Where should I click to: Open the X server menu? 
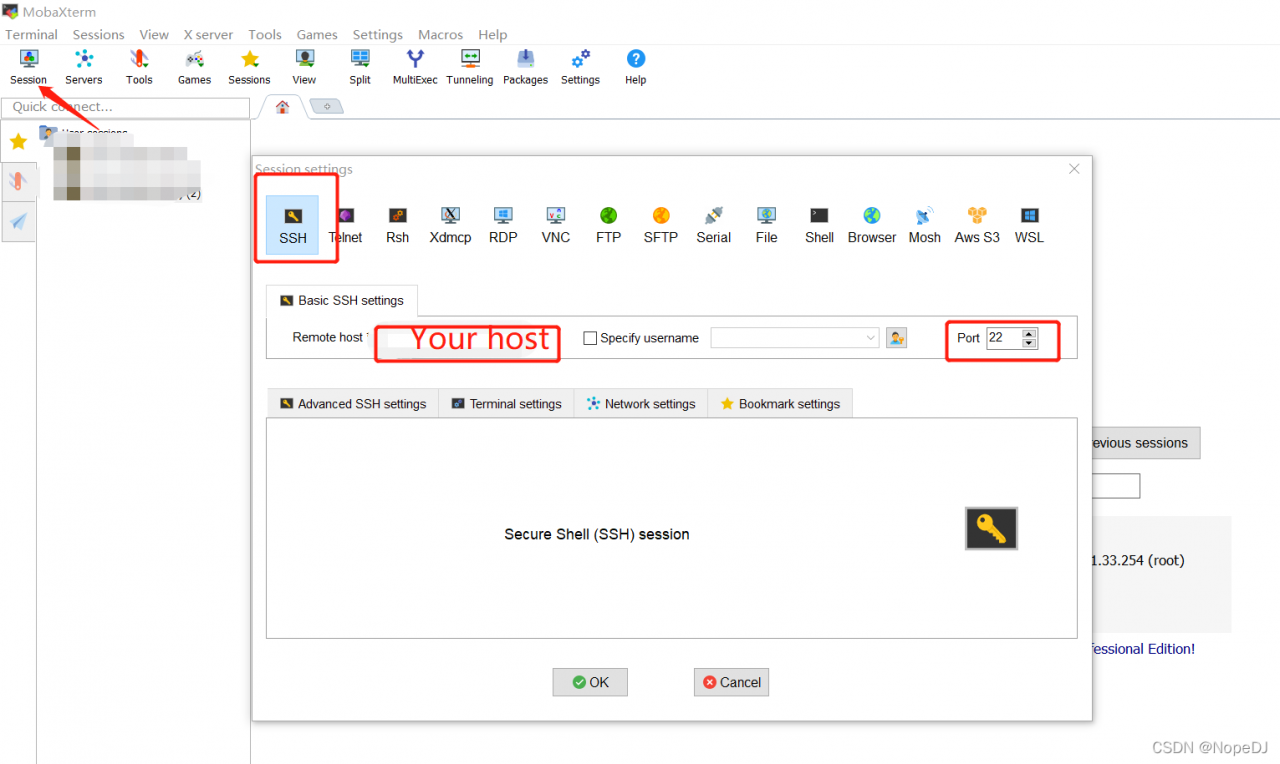point(208,34)
